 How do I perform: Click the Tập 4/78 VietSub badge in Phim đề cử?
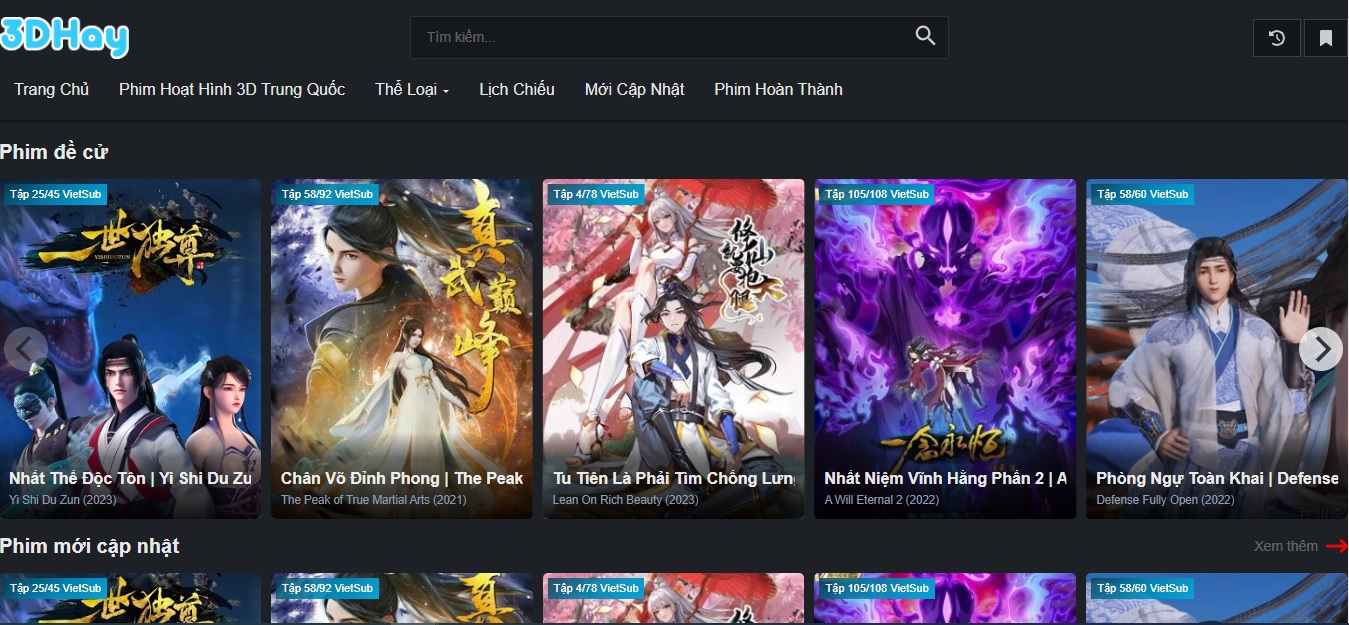[595, 194]
